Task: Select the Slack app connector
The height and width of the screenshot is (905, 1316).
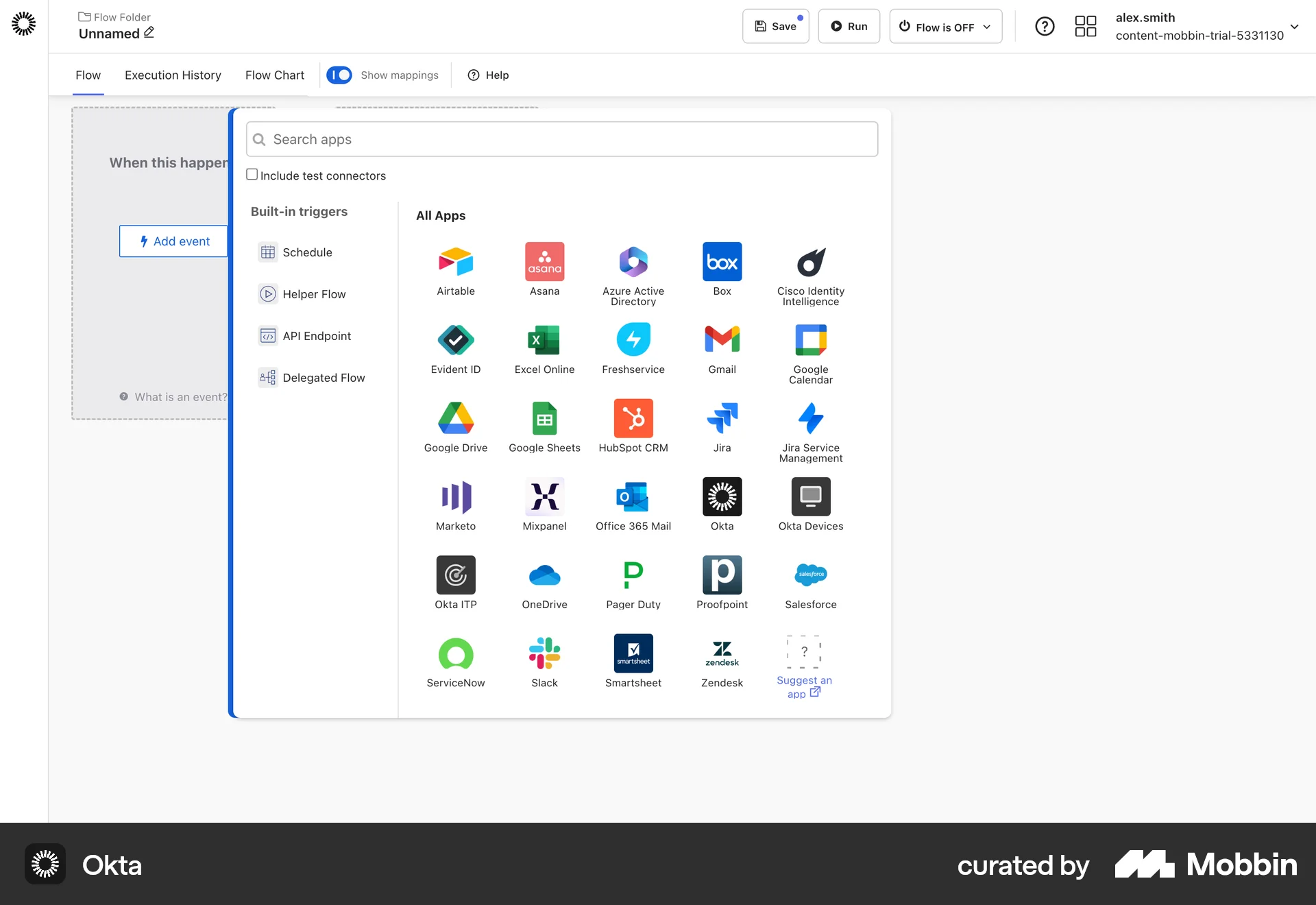Action: pyautogui.click(x=544, y=660)
